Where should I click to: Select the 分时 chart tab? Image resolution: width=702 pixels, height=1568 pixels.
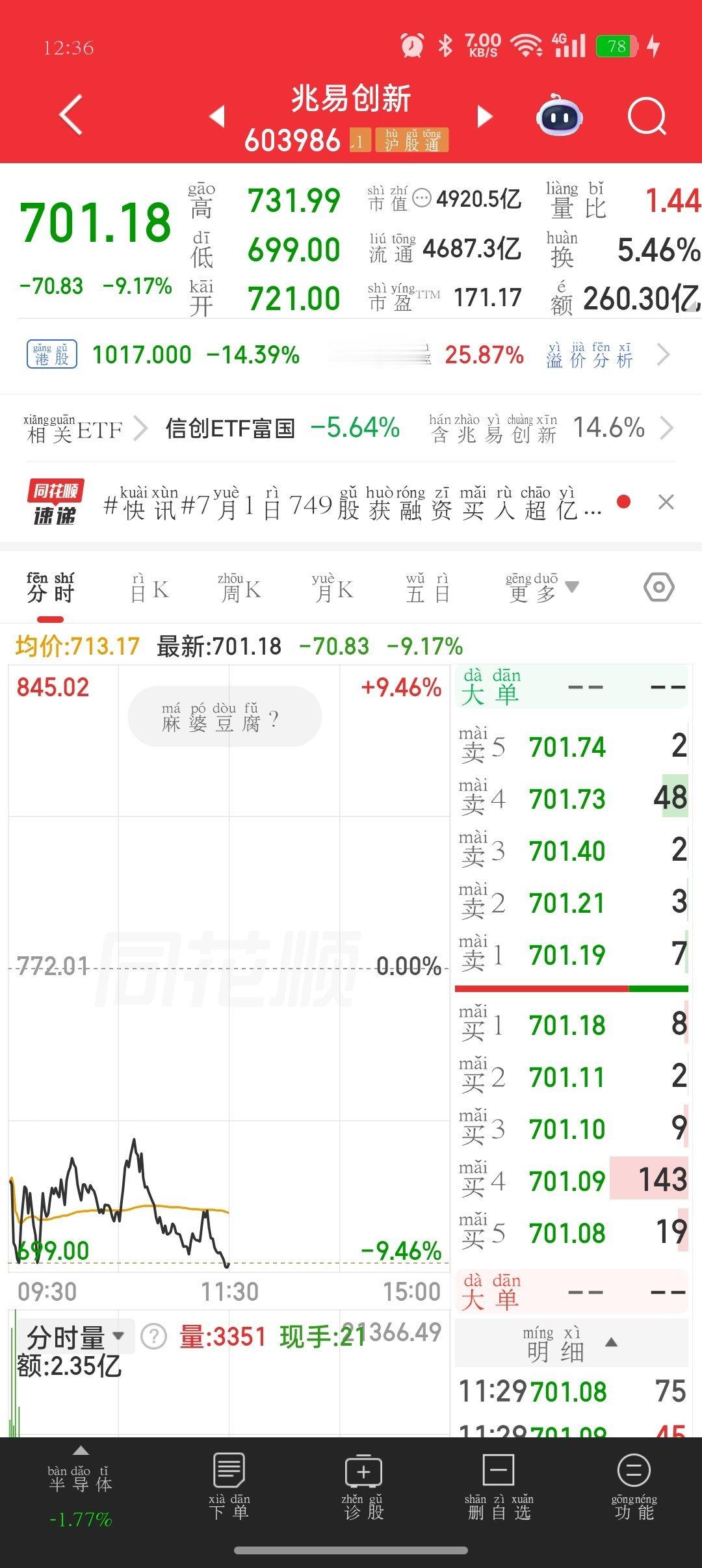pyautogui.click(x=51, y=588)
